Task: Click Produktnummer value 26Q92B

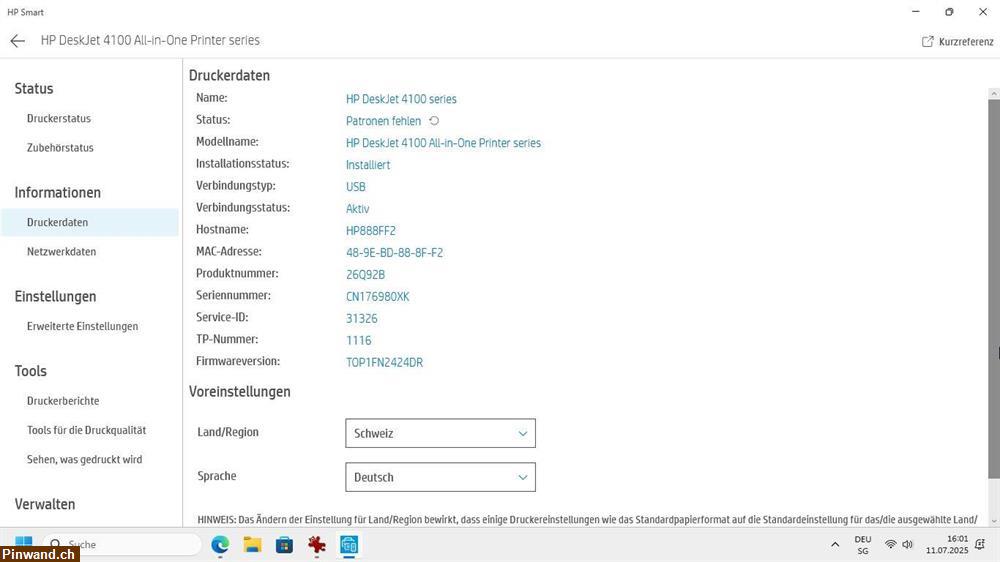Action: point(365,274)
